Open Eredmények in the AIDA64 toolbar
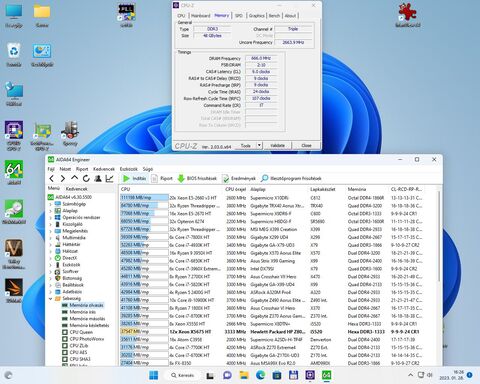 click(239, 179)
